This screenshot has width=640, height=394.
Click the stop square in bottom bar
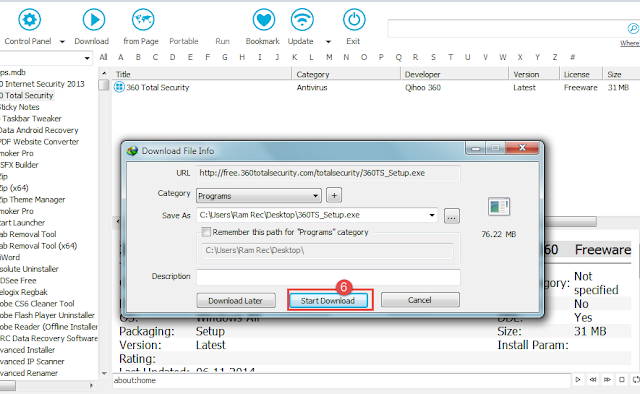[x=622, y=380]
